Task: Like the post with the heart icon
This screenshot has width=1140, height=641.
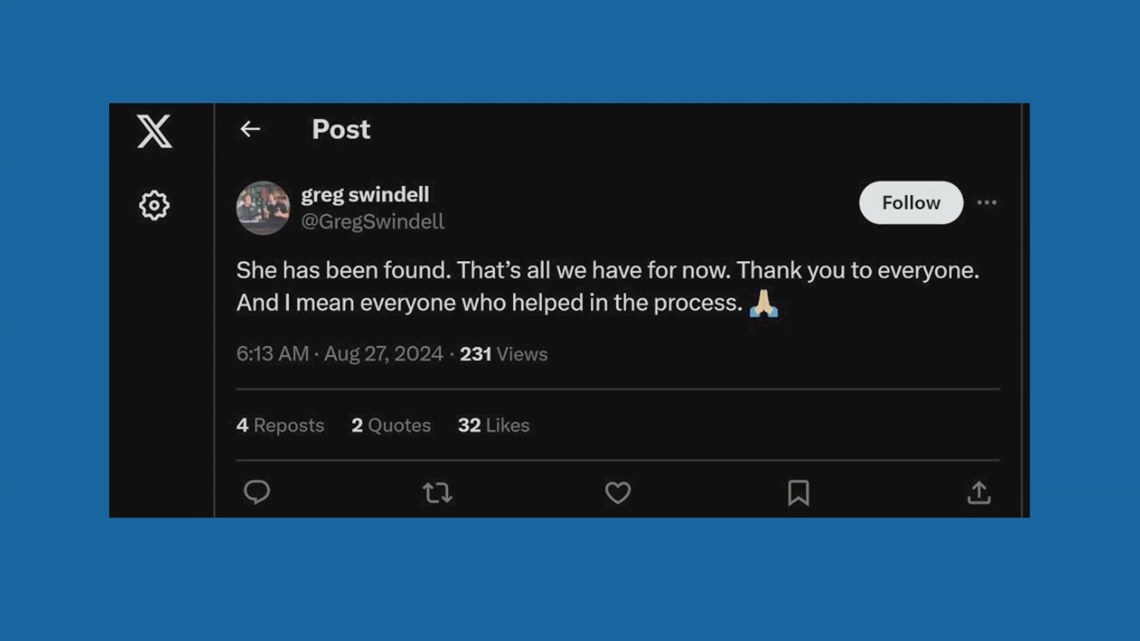Action: (x=618, y=492)
